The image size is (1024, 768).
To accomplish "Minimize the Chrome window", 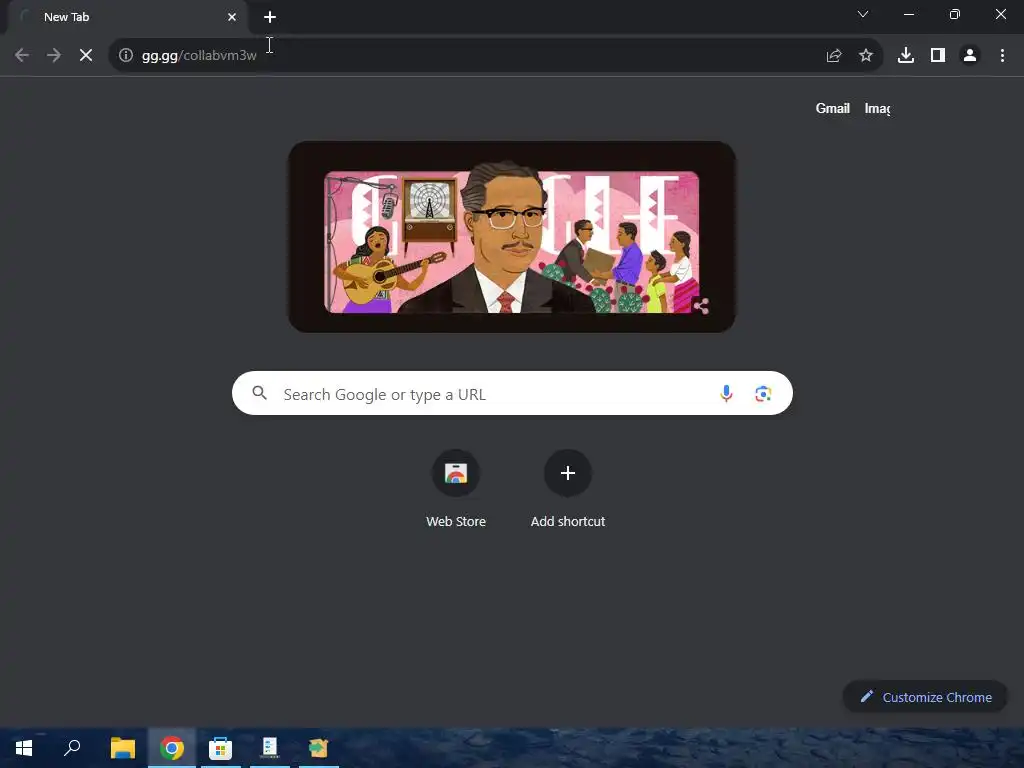I will point(908,14).
